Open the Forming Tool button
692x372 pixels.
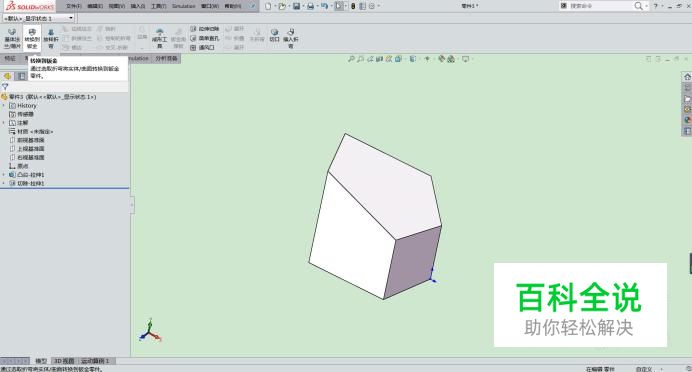tap(159, 38)
